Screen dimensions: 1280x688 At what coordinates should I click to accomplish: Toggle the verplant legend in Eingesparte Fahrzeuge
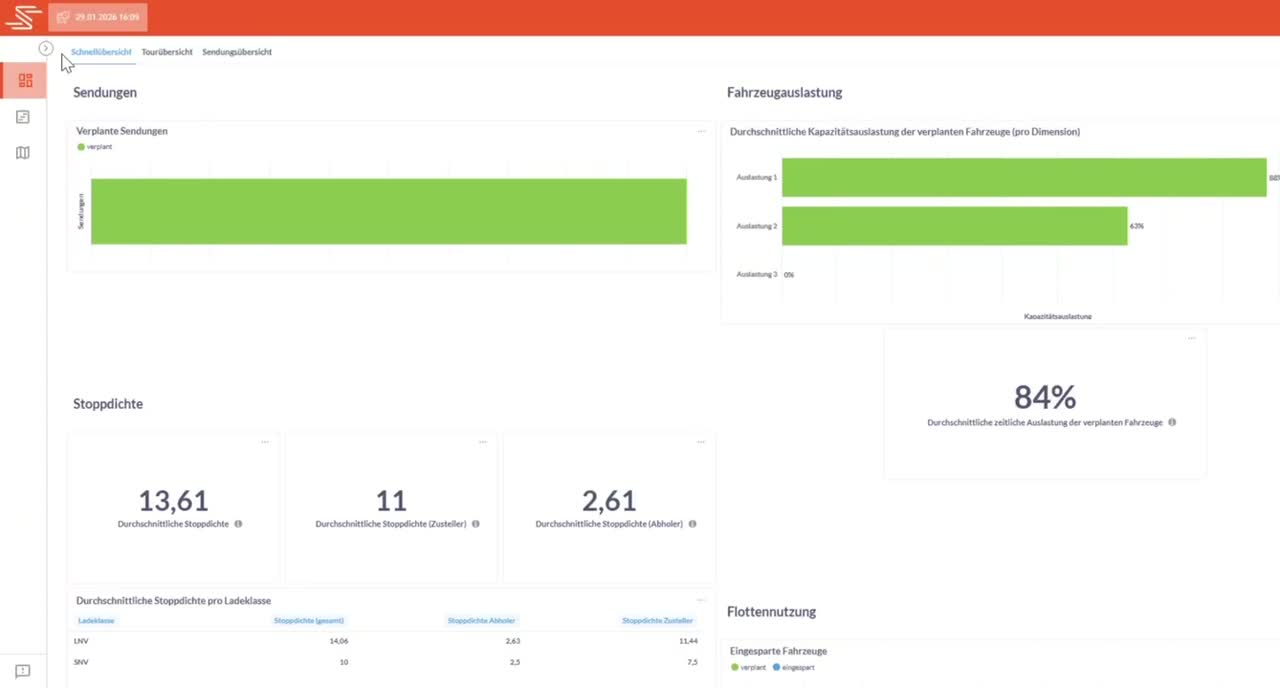749,667
